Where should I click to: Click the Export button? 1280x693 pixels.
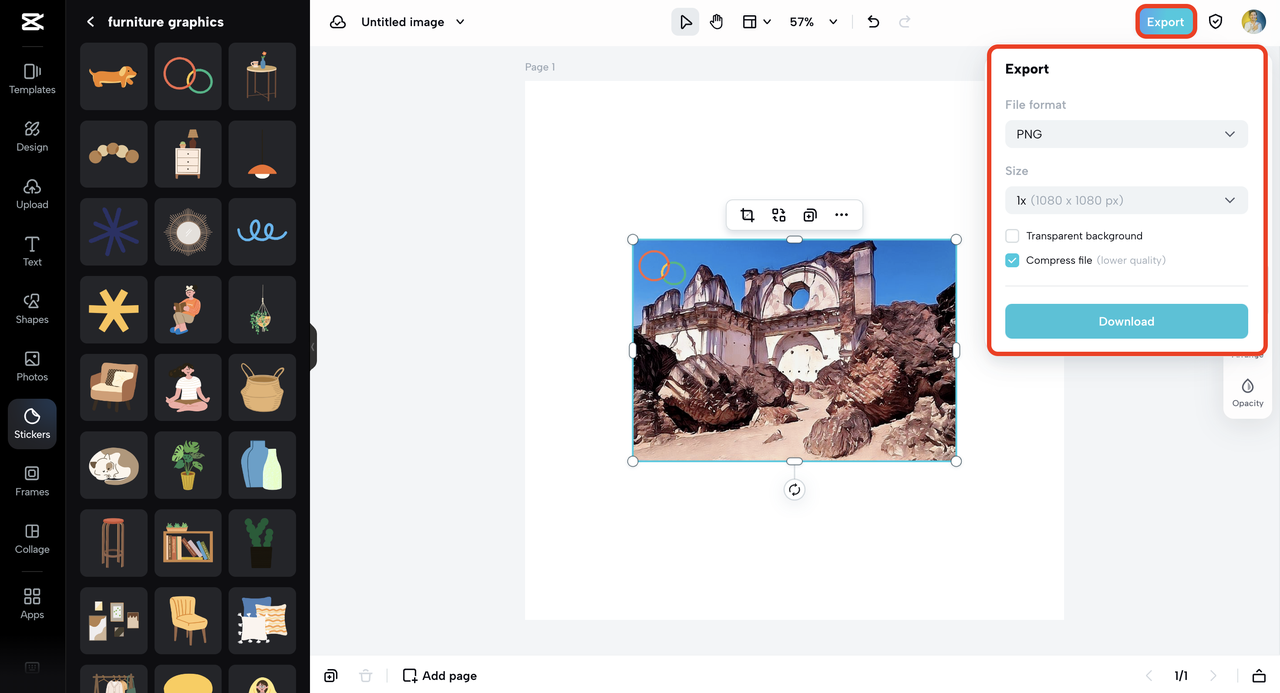tap(1165, 22)
